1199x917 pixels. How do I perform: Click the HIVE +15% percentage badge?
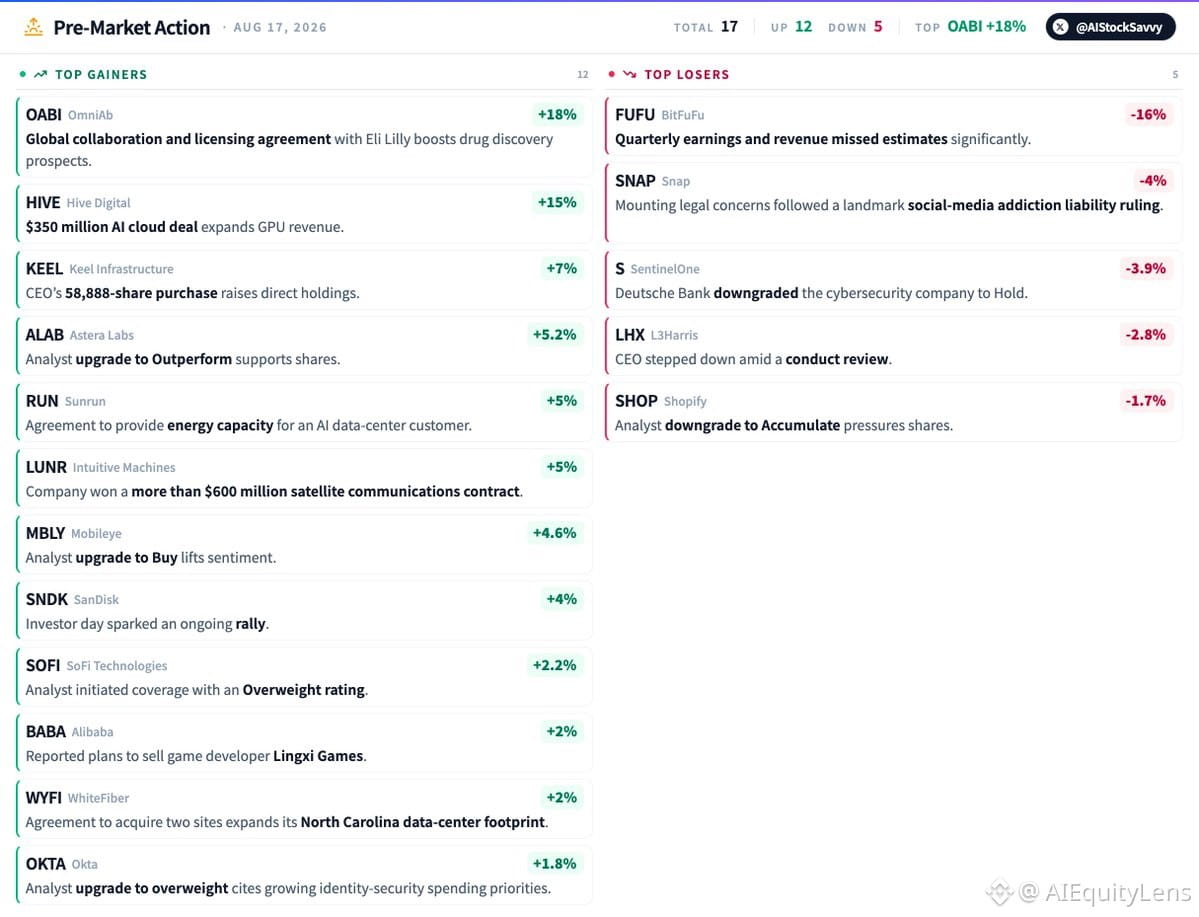(557, 203)
